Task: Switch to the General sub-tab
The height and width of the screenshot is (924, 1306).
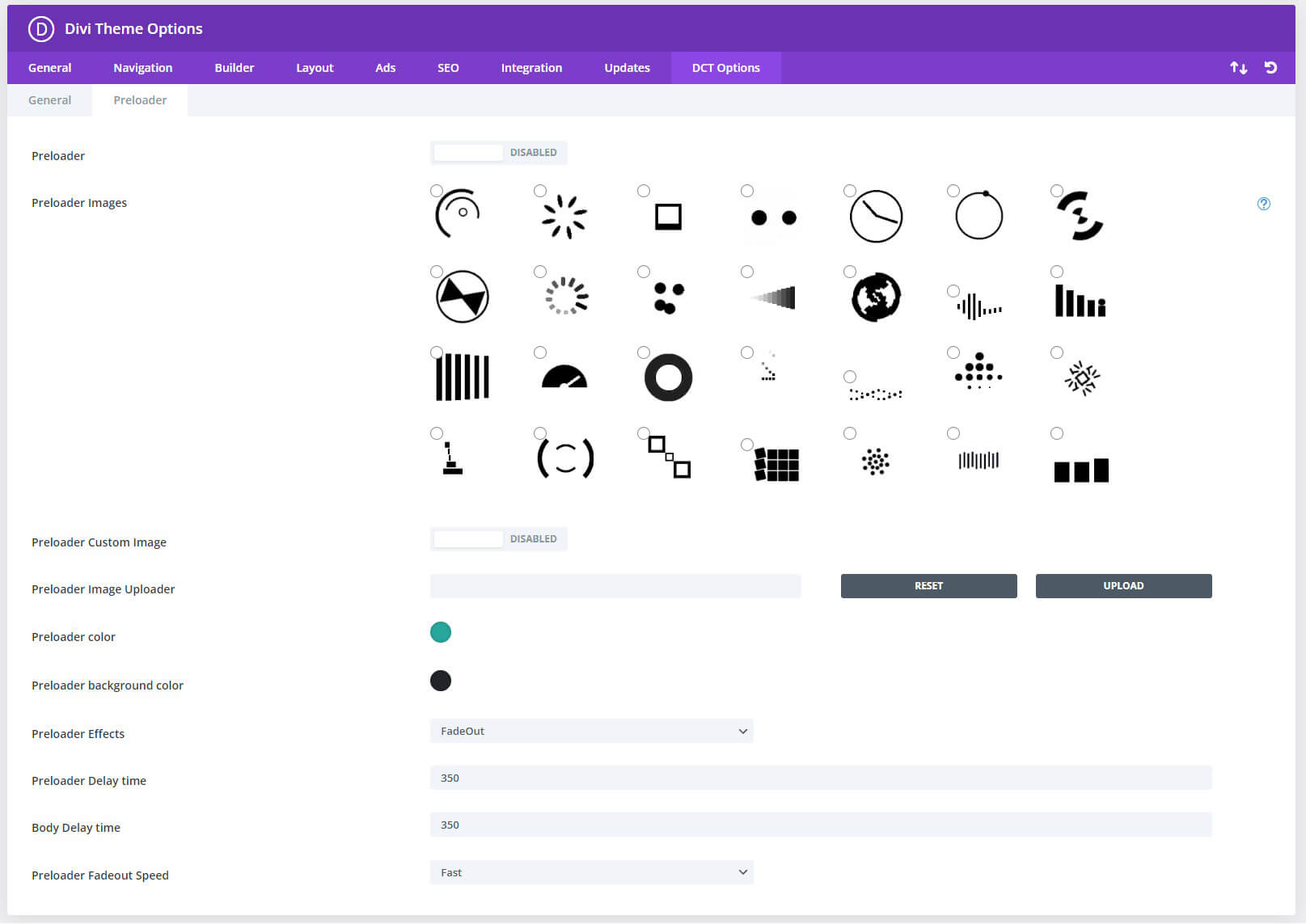Action: 49,99
